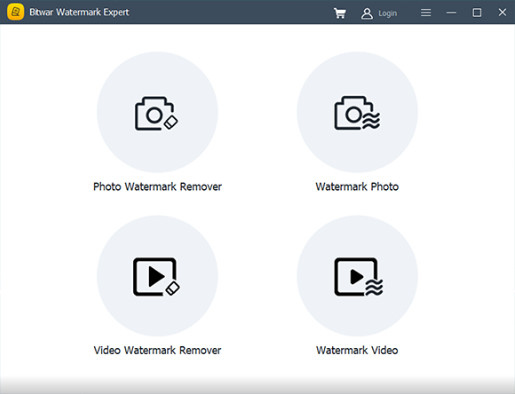Close the Bitwar Watermark Expert window

[x=502, y=12]
